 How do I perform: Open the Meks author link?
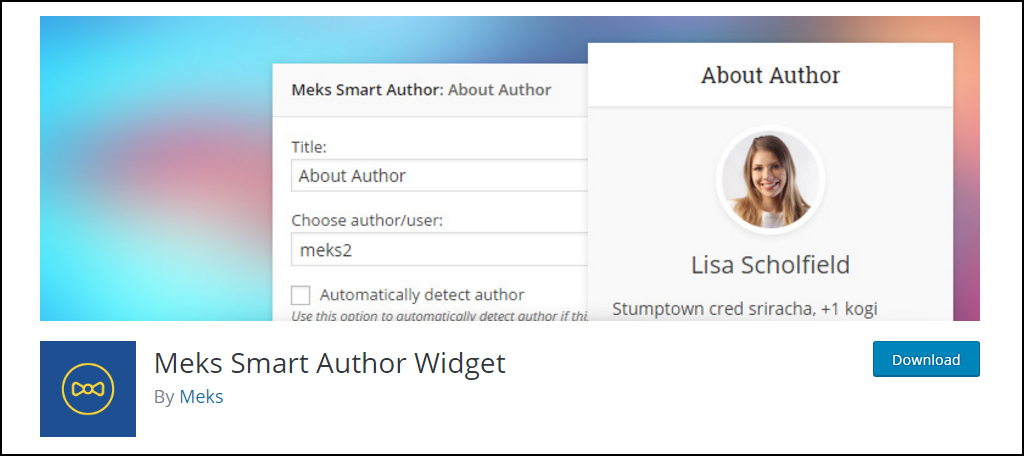pyautogui.click(x=201, y=396)
